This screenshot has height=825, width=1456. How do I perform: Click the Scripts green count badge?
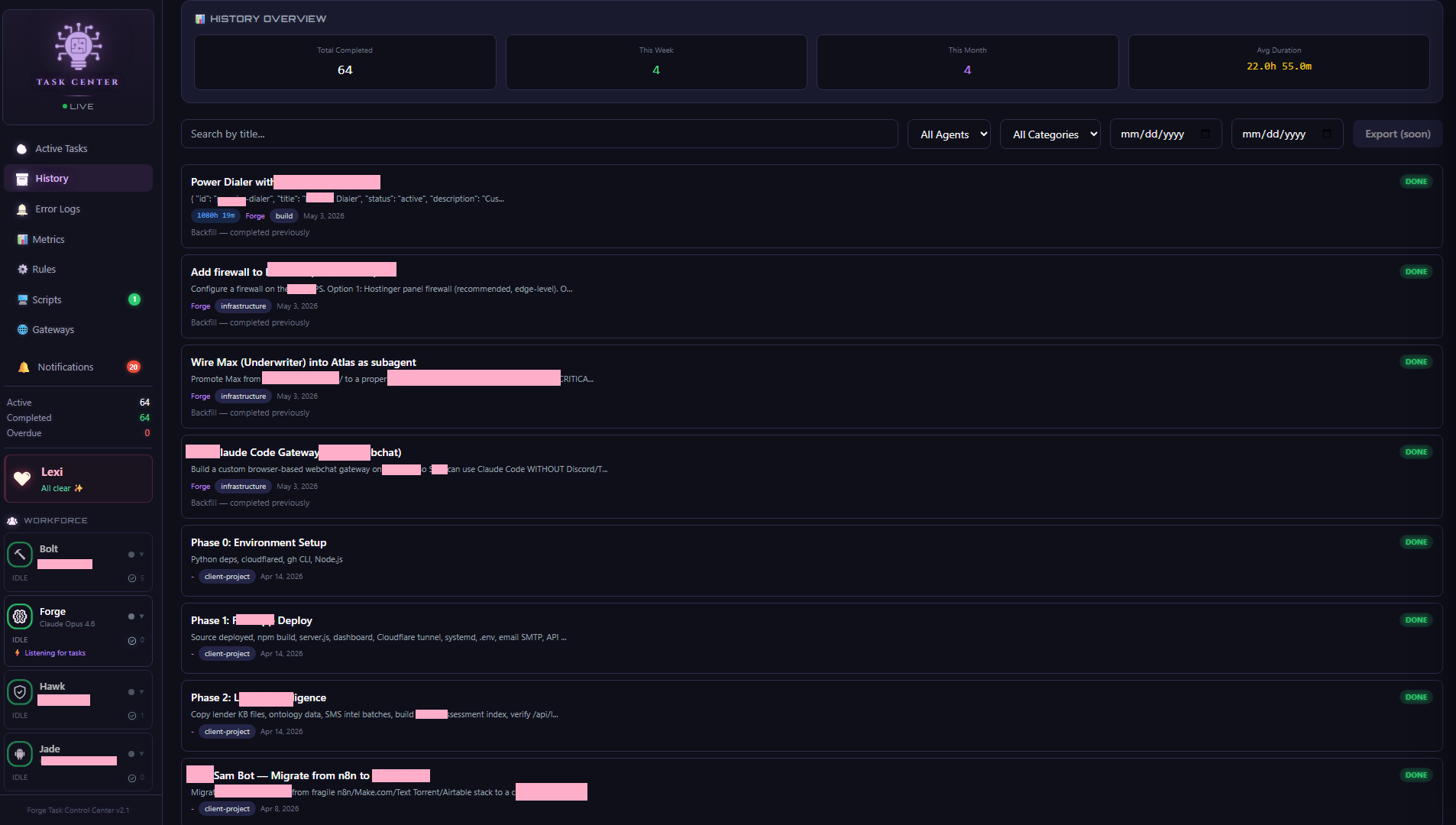pos(134,299)
